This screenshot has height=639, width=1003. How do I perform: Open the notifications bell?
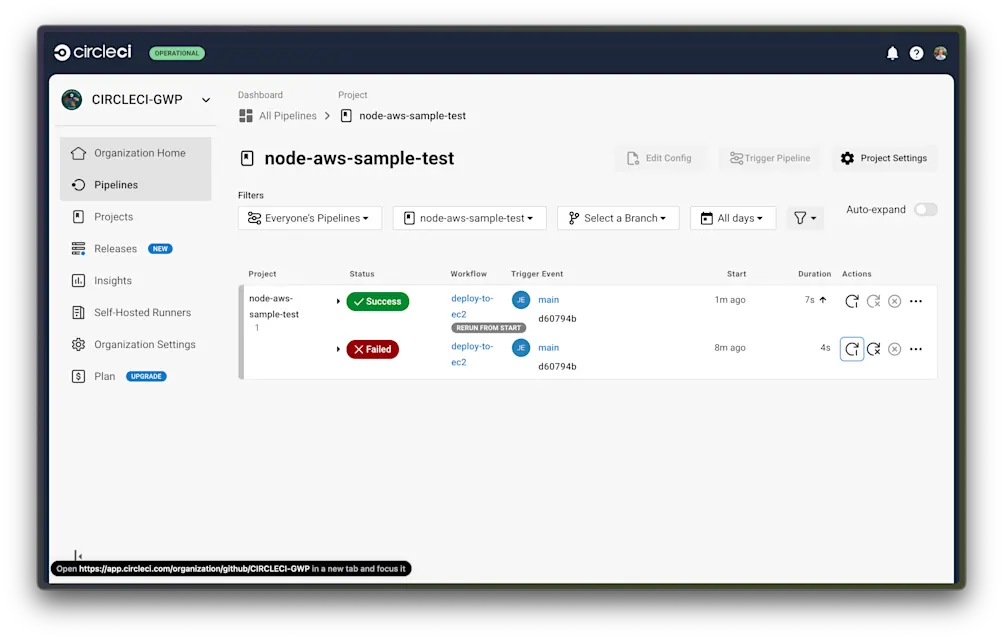pos(892,53)
